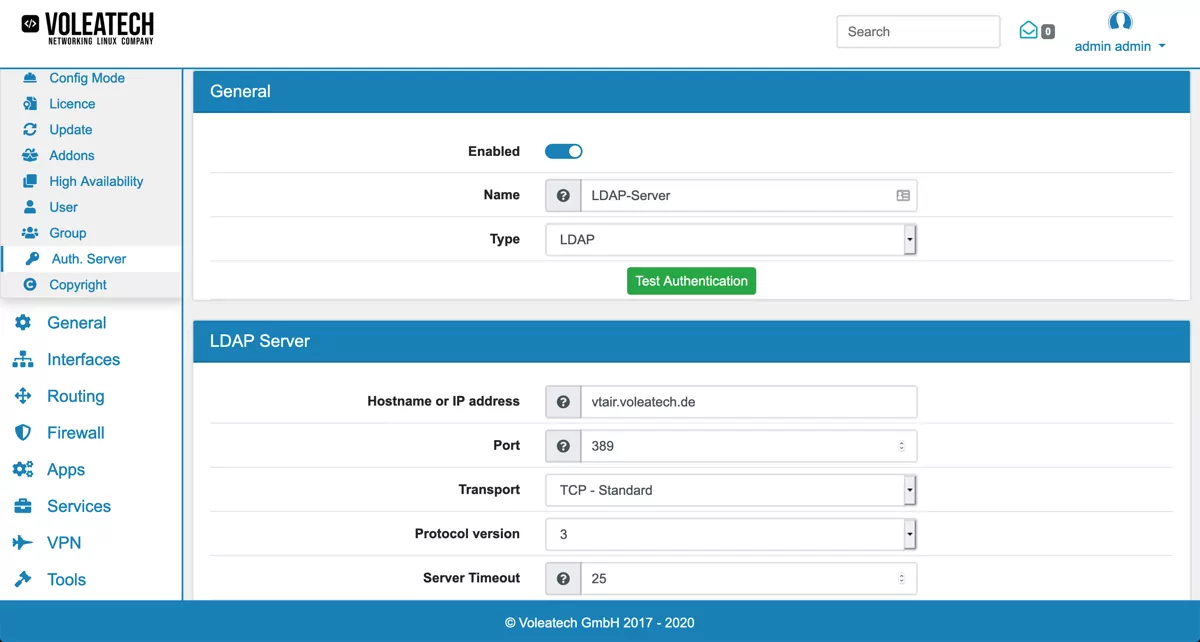Open the Config Mode section

pos(86,77)
